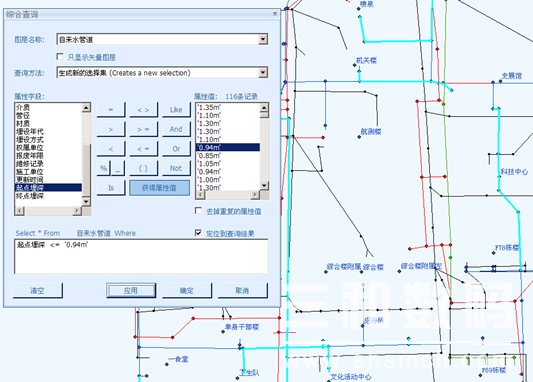Insert the Like operator
The image size is (533, 382).
tap(176, 110)
